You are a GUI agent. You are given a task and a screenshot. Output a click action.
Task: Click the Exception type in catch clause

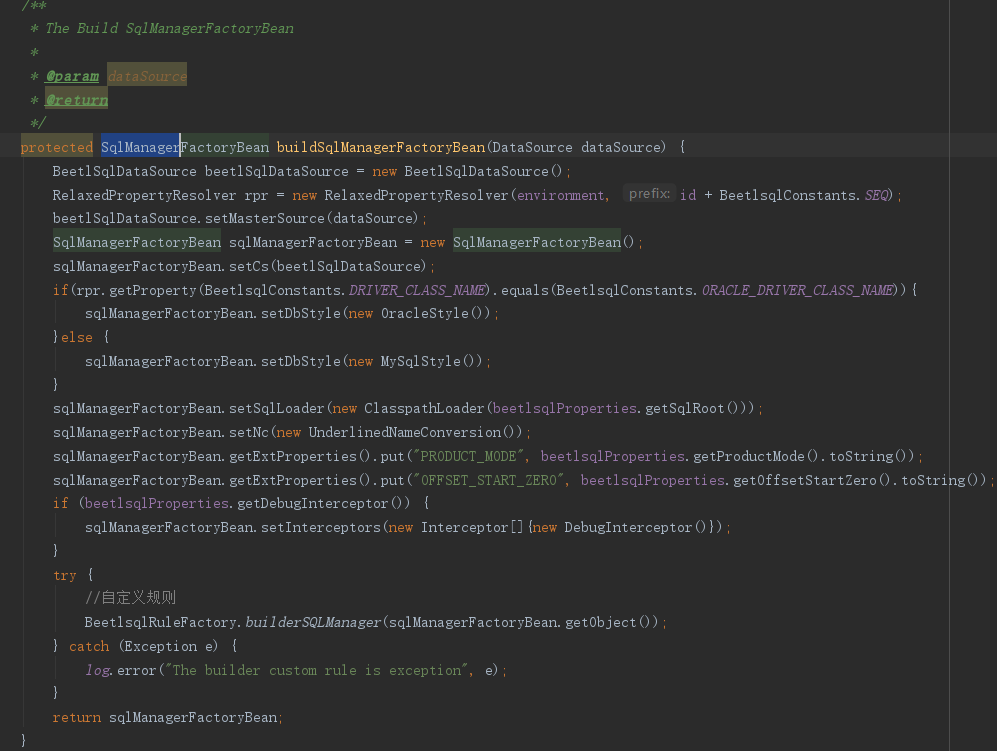click(161, 647)
